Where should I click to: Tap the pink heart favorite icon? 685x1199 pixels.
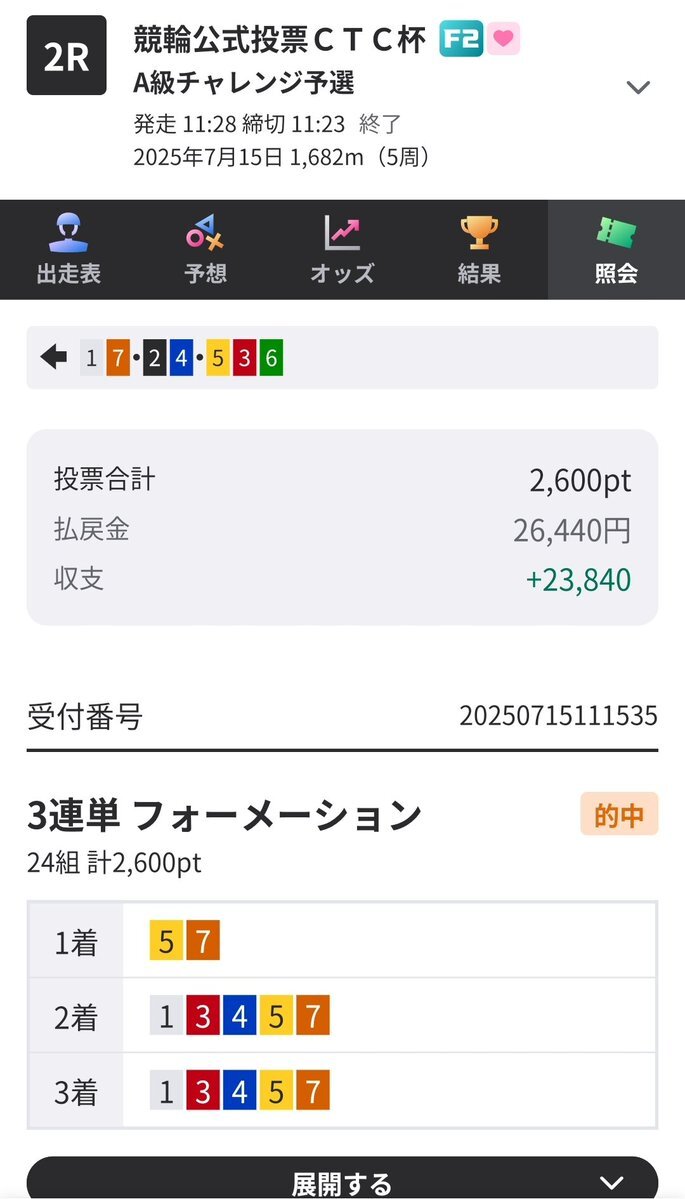click(x=504, y=39)
